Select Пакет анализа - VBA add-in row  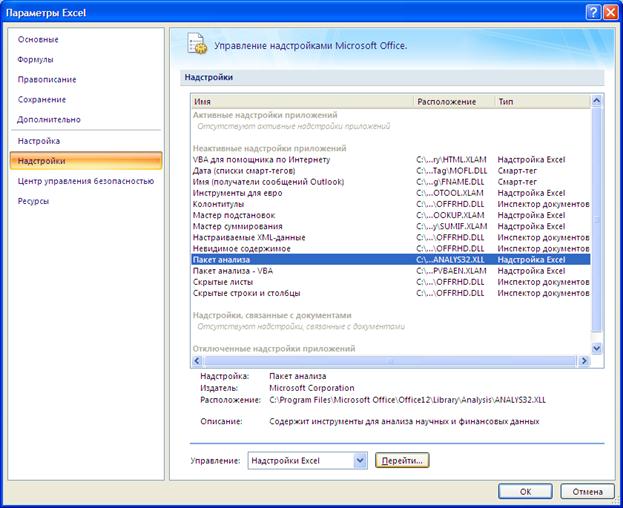(391, 271)
